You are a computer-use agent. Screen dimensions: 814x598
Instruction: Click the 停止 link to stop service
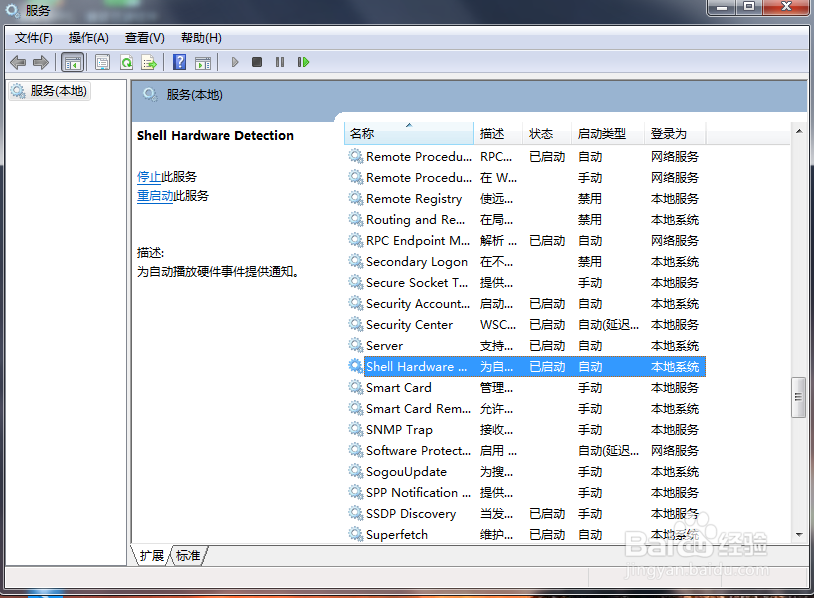click(x=148, y=177)
